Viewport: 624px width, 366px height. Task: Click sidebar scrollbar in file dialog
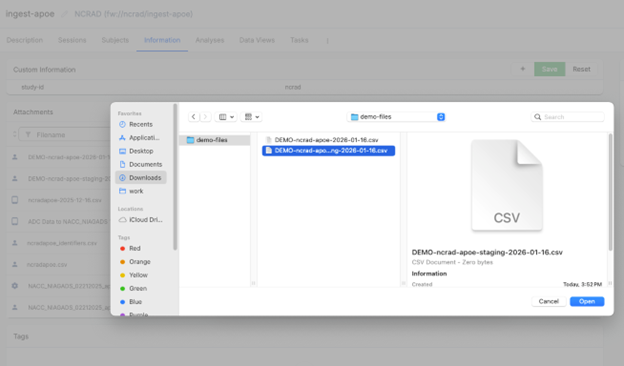(175, 177)
